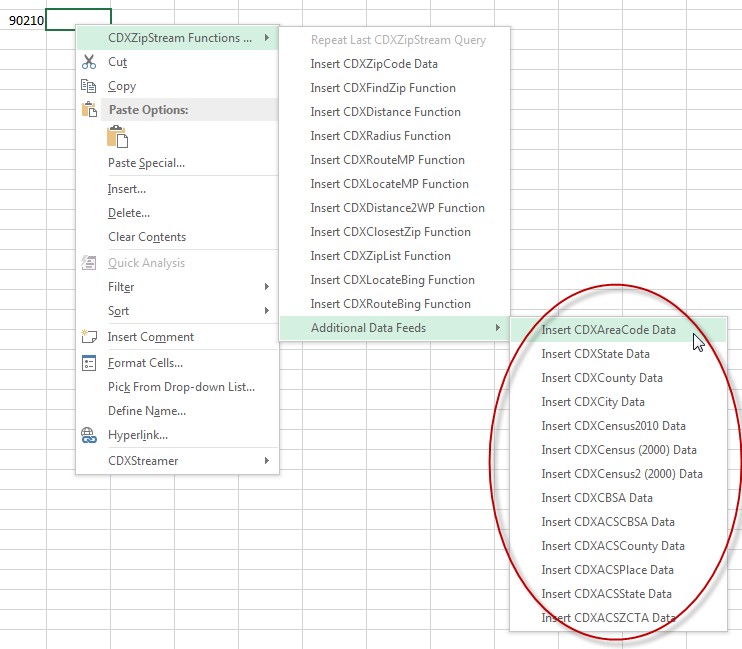Open CDXStreamer menu item
Screen dimensions: 742x649
tap(177, 461)
